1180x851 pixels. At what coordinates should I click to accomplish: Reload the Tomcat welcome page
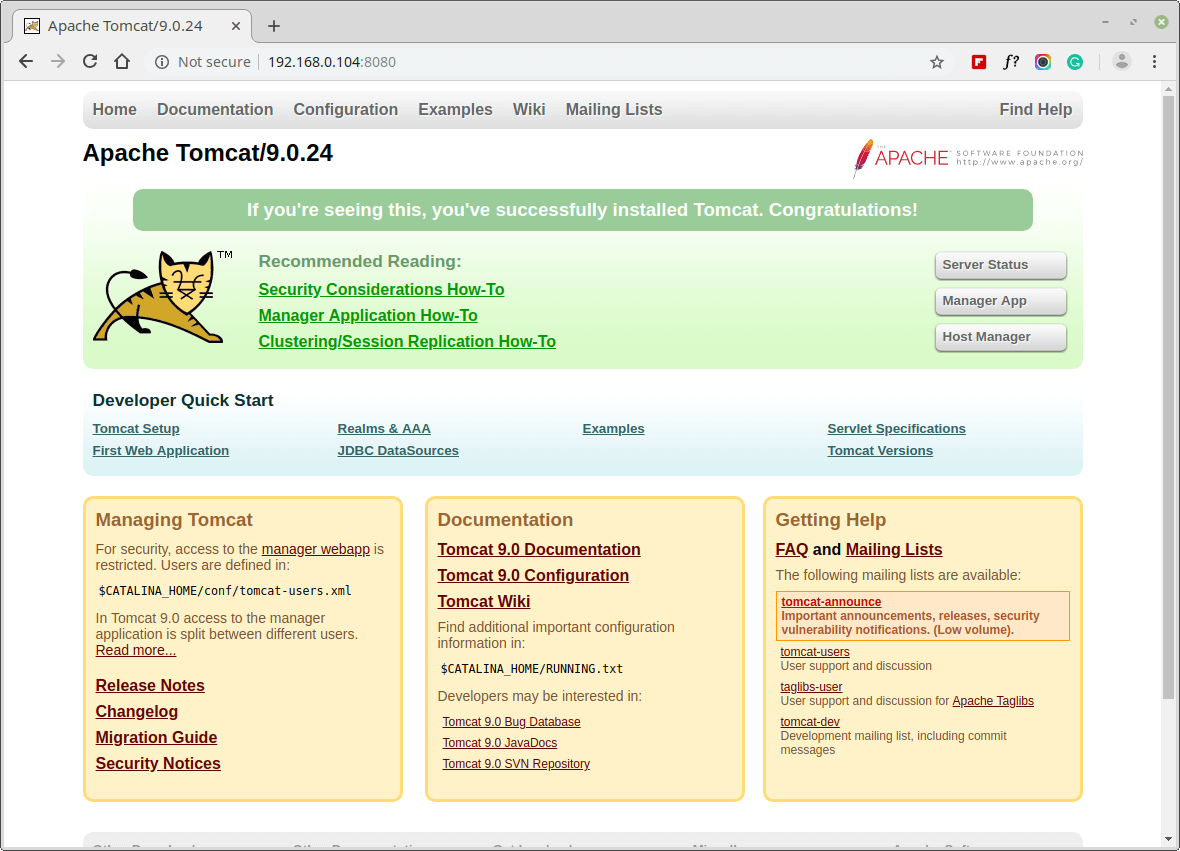(90, 61)
